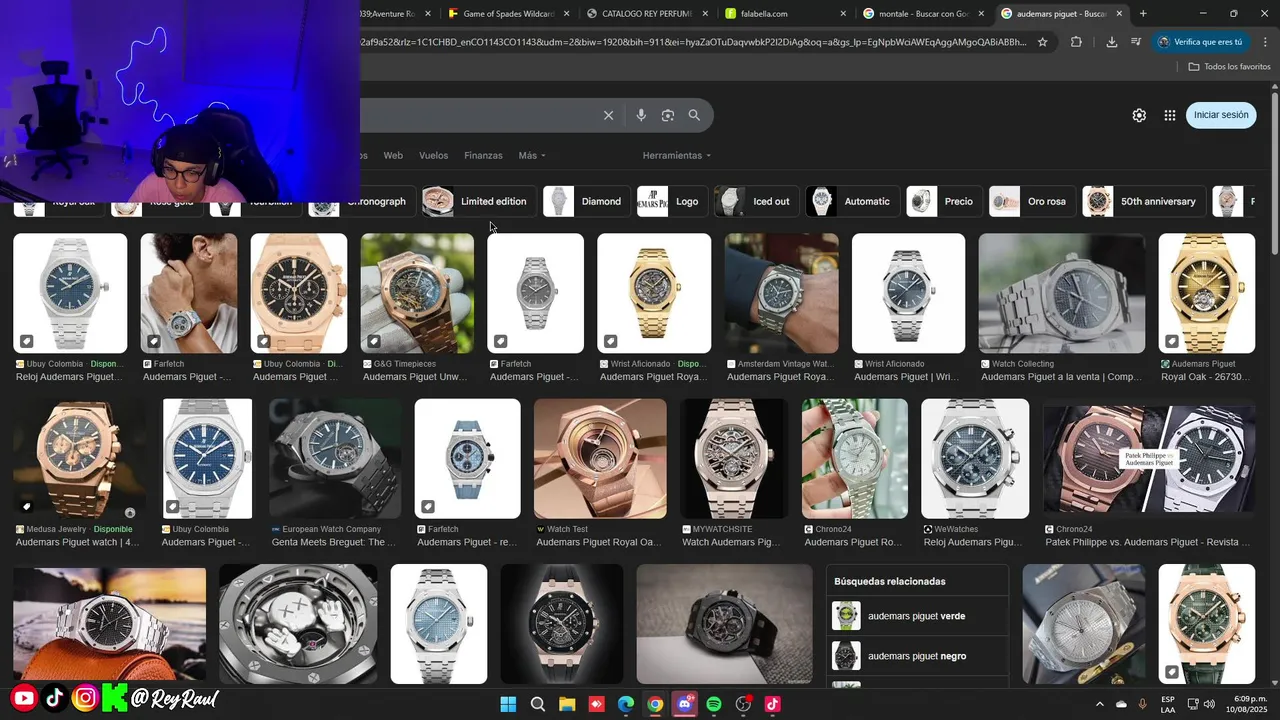Open related search audemars piguet verde

point(917,616)
